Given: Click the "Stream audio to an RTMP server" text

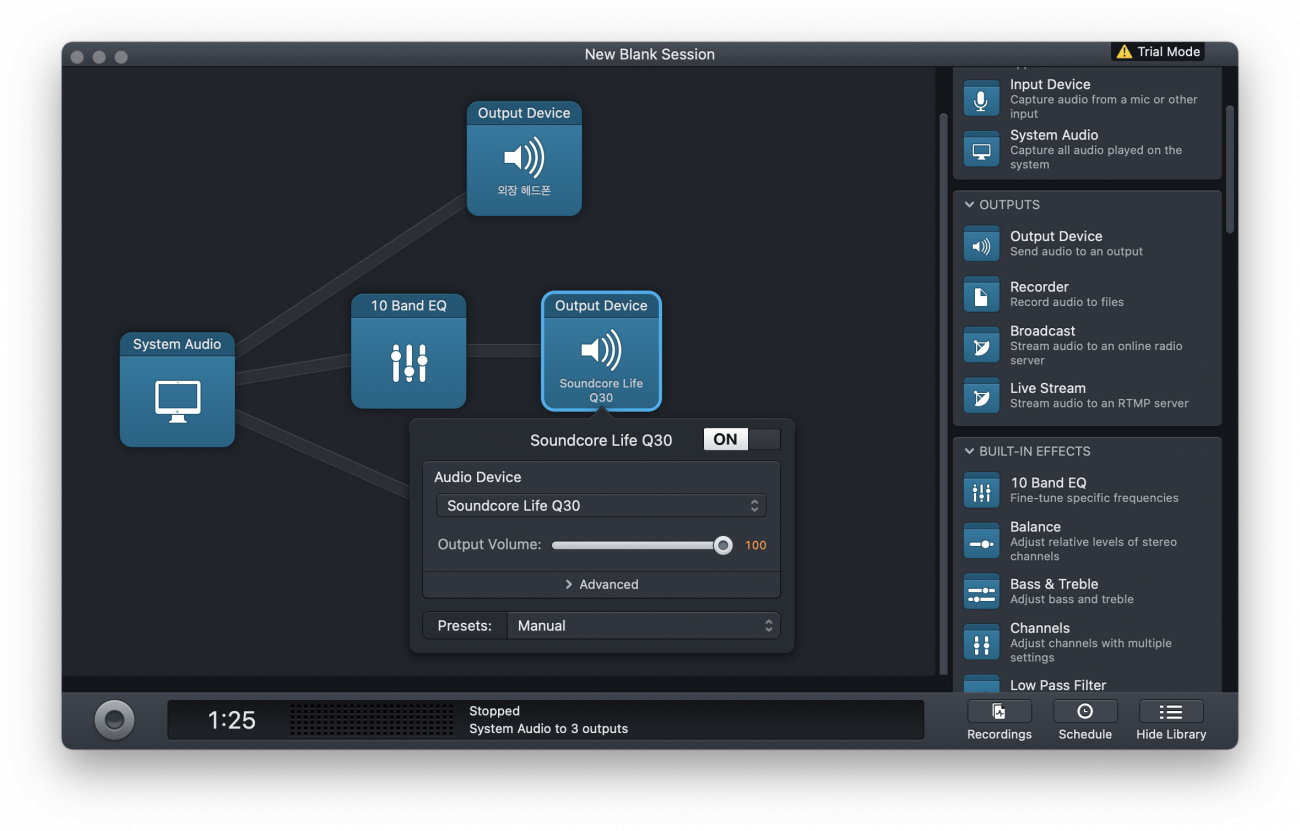Looking at the screenshot, I should click(x=1099, y=403).
